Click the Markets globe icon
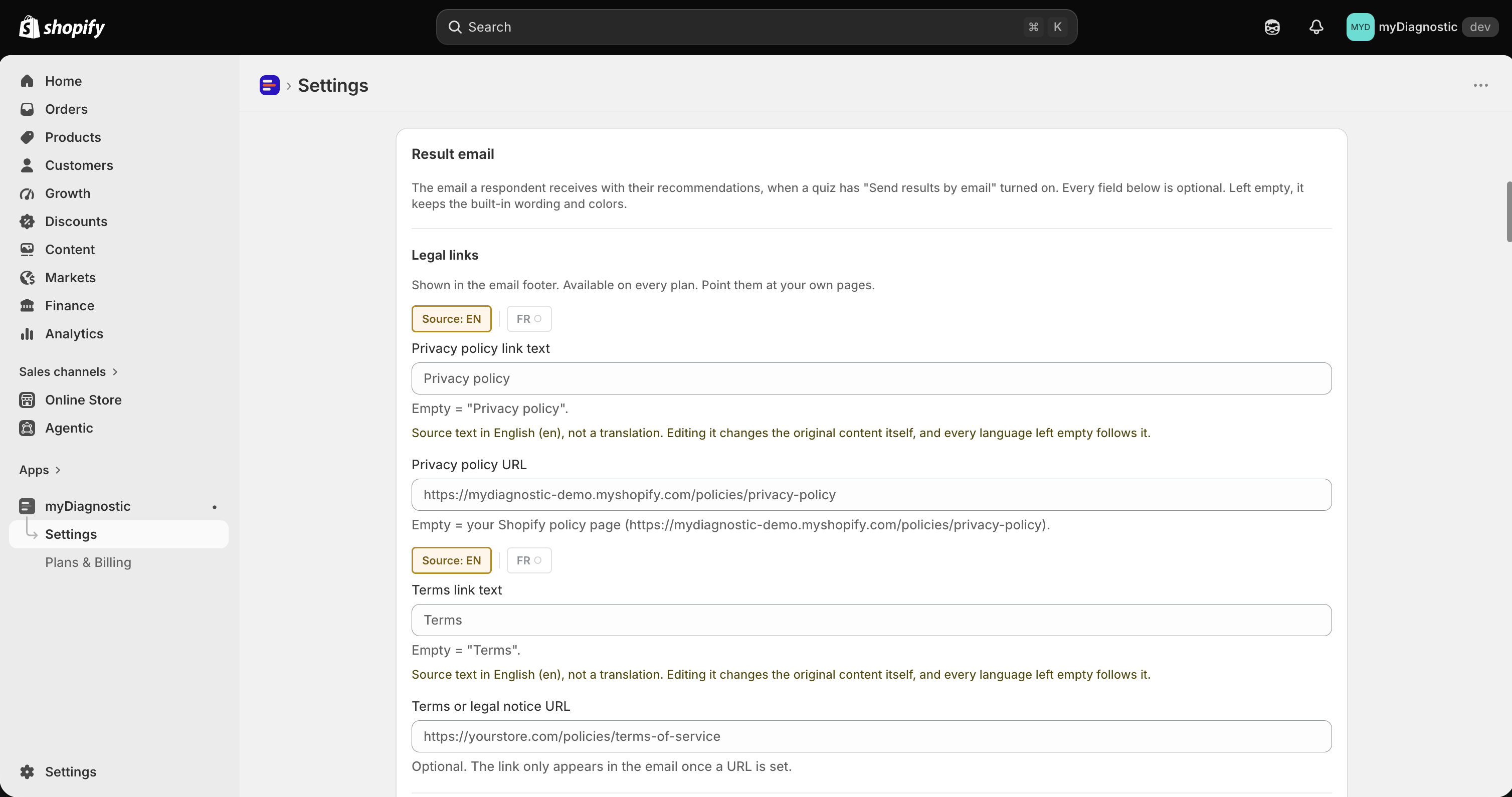The width and height of the screenshot is (1512, 797). pyautogui.click(x=27, y=278)
